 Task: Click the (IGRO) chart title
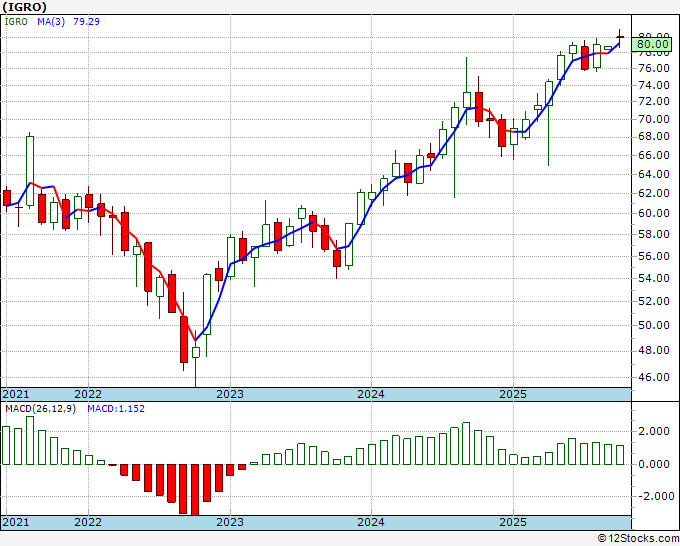[x=24, y=7]
